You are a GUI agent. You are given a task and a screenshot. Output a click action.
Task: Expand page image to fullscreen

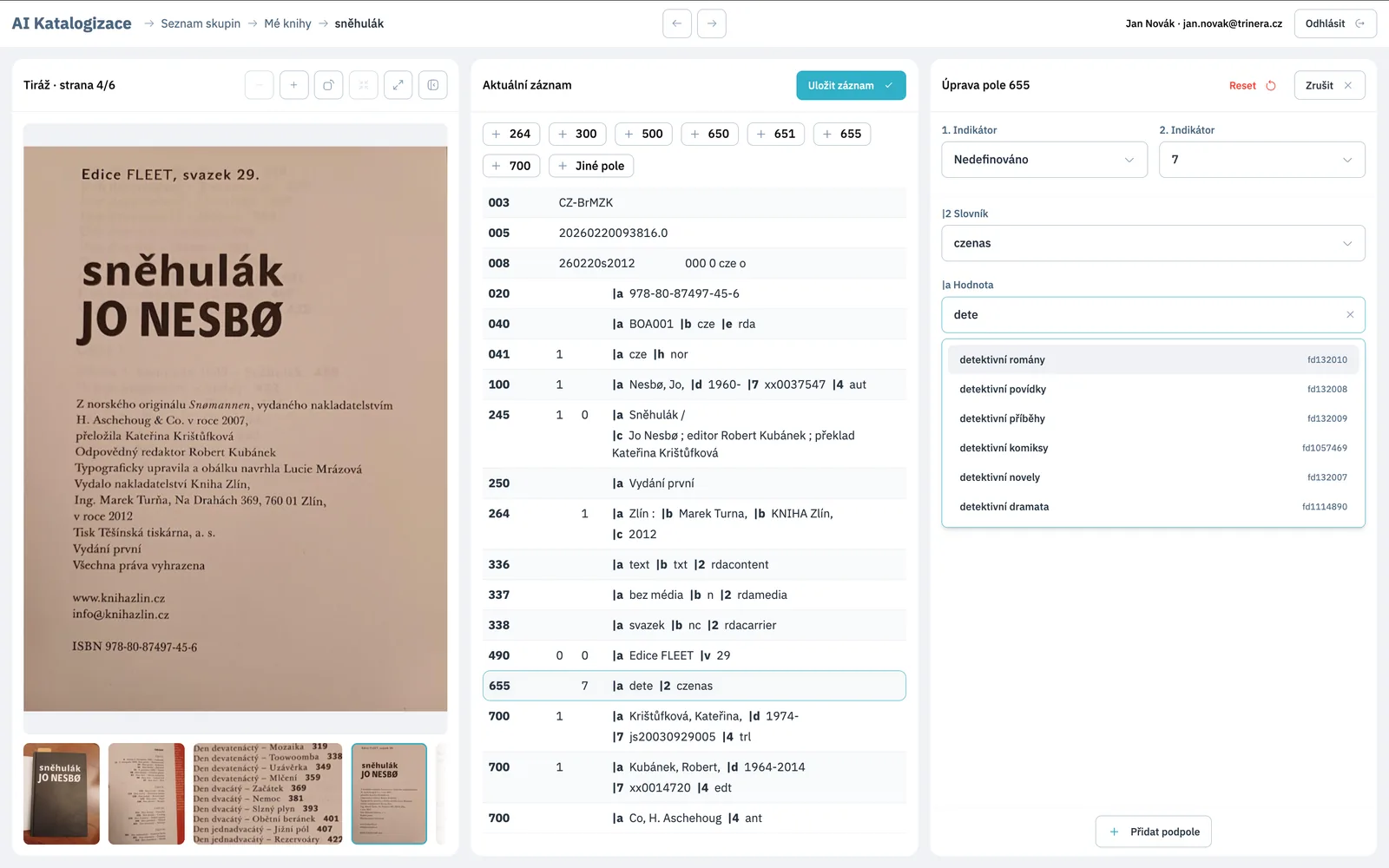pyautogui.click(x=398, y=85)
